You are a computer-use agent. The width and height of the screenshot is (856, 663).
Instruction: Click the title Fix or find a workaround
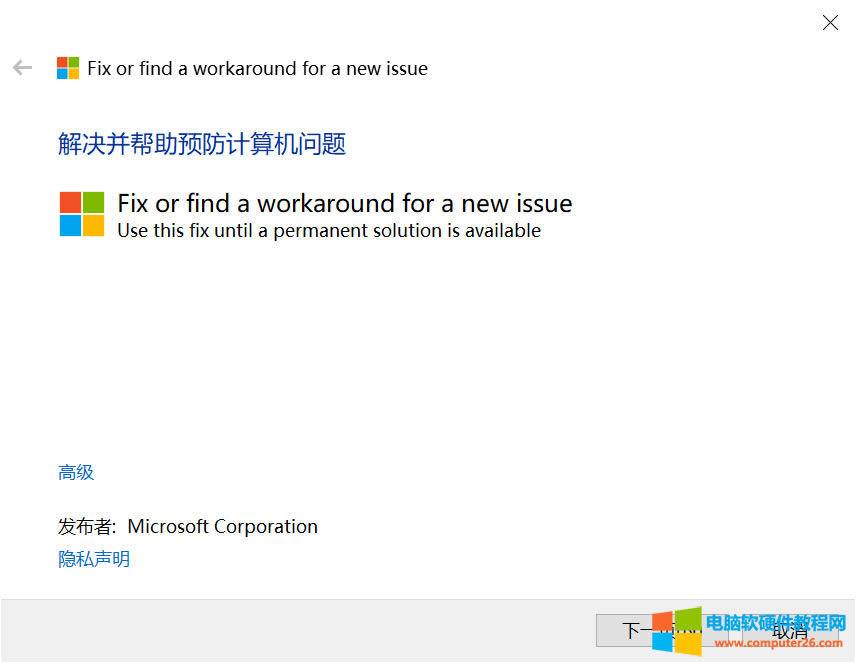pos(344,203)
